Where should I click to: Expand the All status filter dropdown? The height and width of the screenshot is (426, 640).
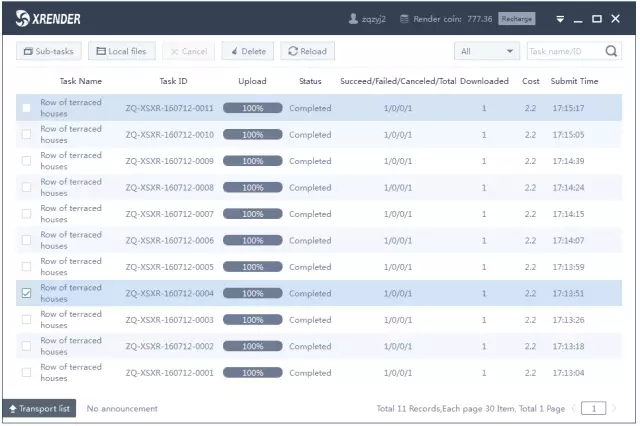[486, 51]
